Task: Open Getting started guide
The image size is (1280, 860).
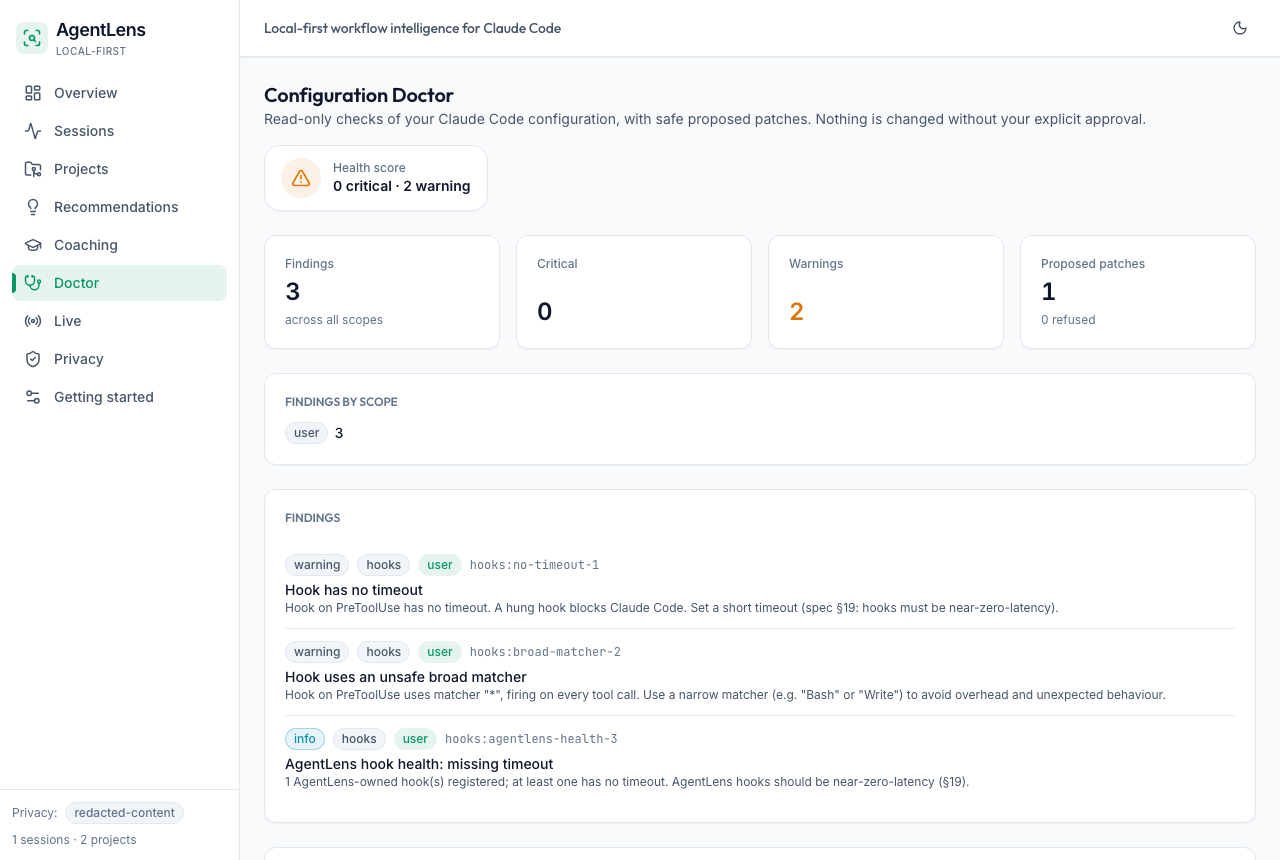Action: tap(119, 397)
